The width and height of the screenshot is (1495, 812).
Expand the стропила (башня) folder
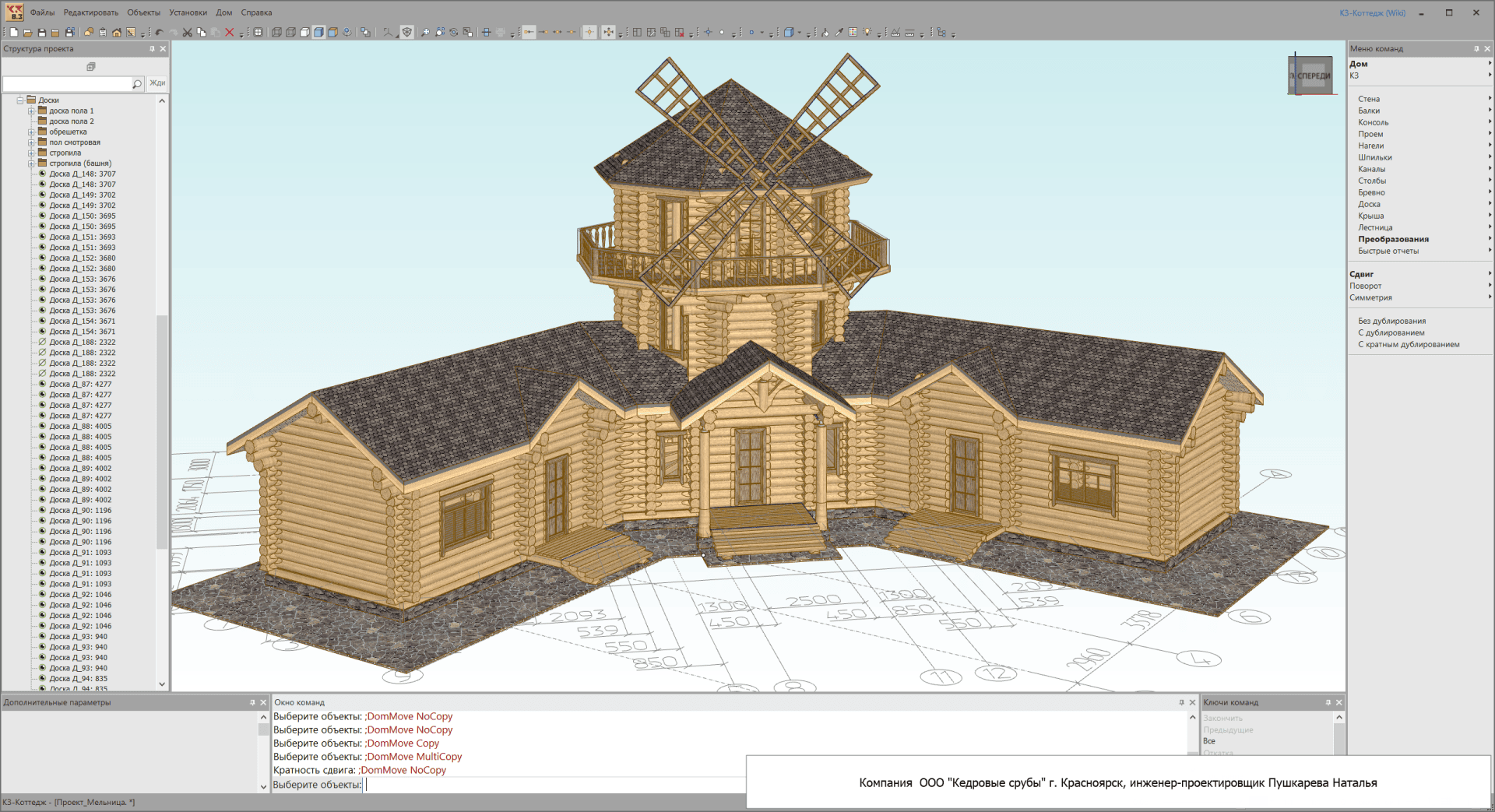click(32, 163)
